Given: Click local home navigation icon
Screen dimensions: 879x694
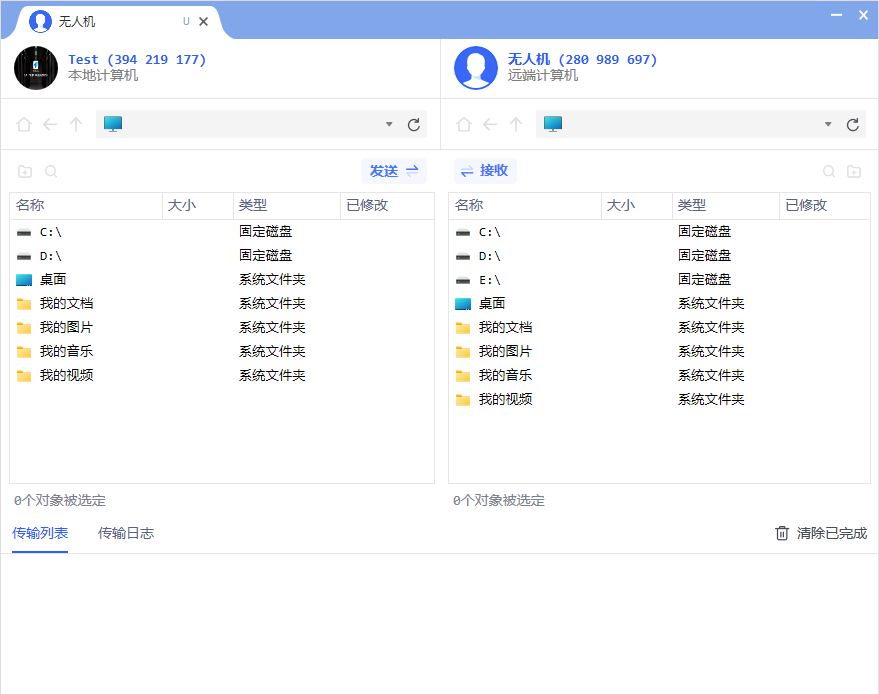Looking at the screenshot, I should point(24,124).
